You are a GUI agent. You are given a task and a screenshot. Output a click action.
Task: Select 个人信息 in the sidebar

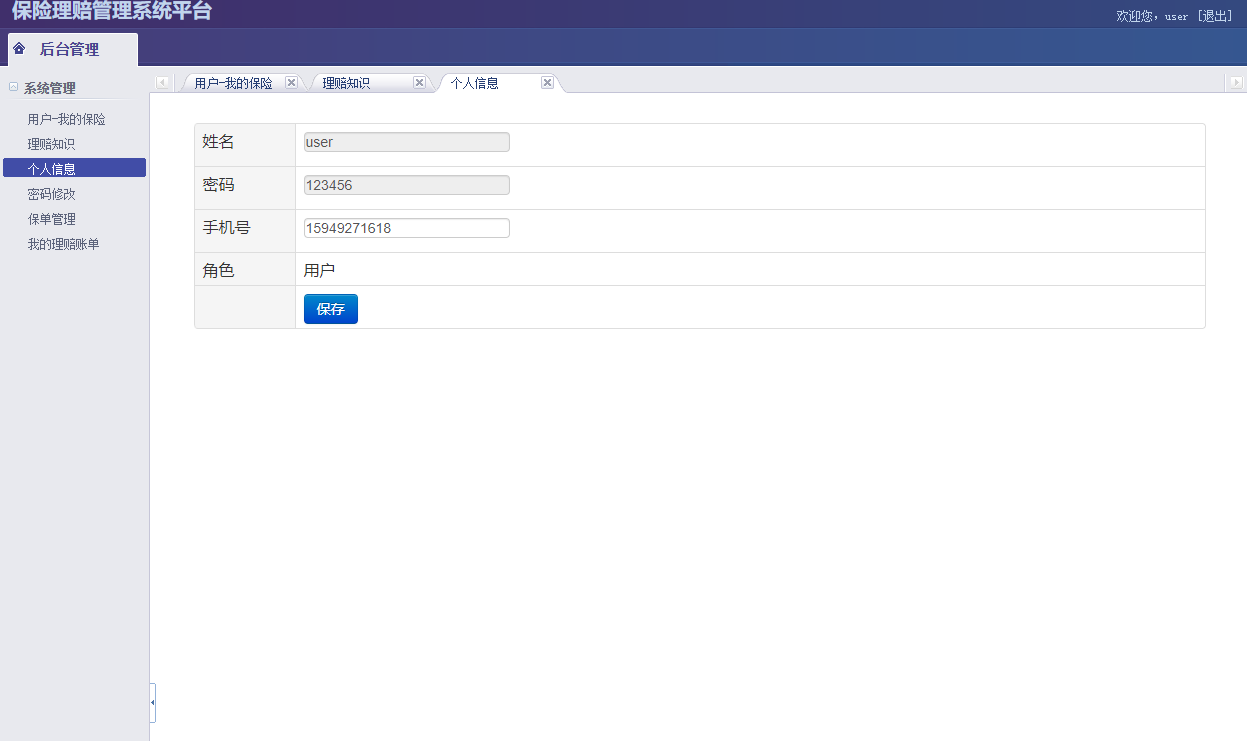[74, 168]
